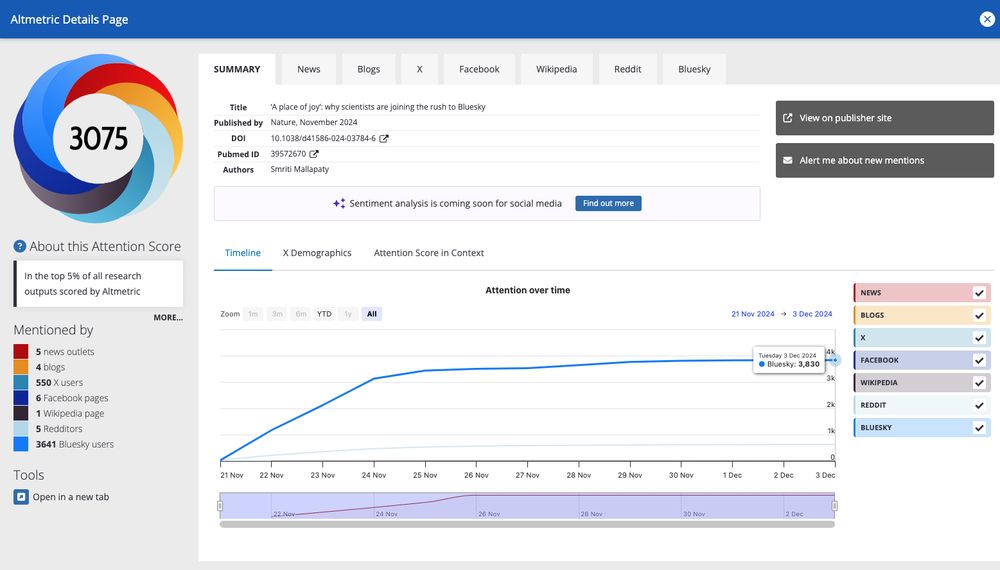Open the Reddit tab

click(628, 69)
